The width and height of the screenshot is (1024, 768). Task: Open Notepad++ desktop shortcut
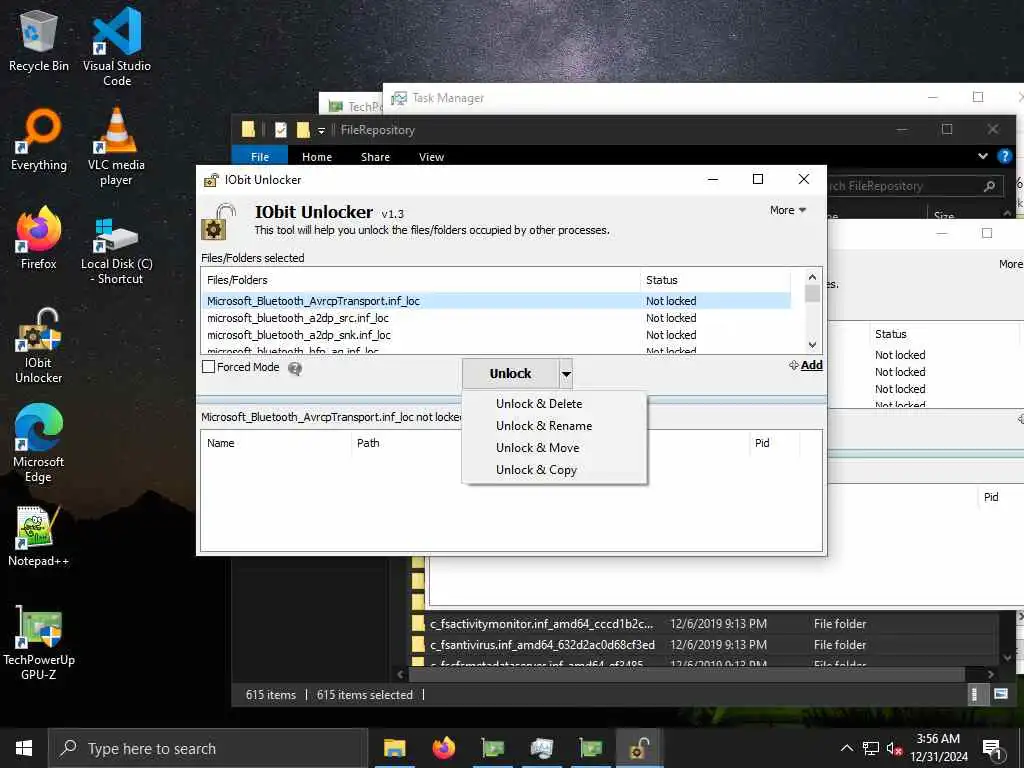(x=39, y=536)
